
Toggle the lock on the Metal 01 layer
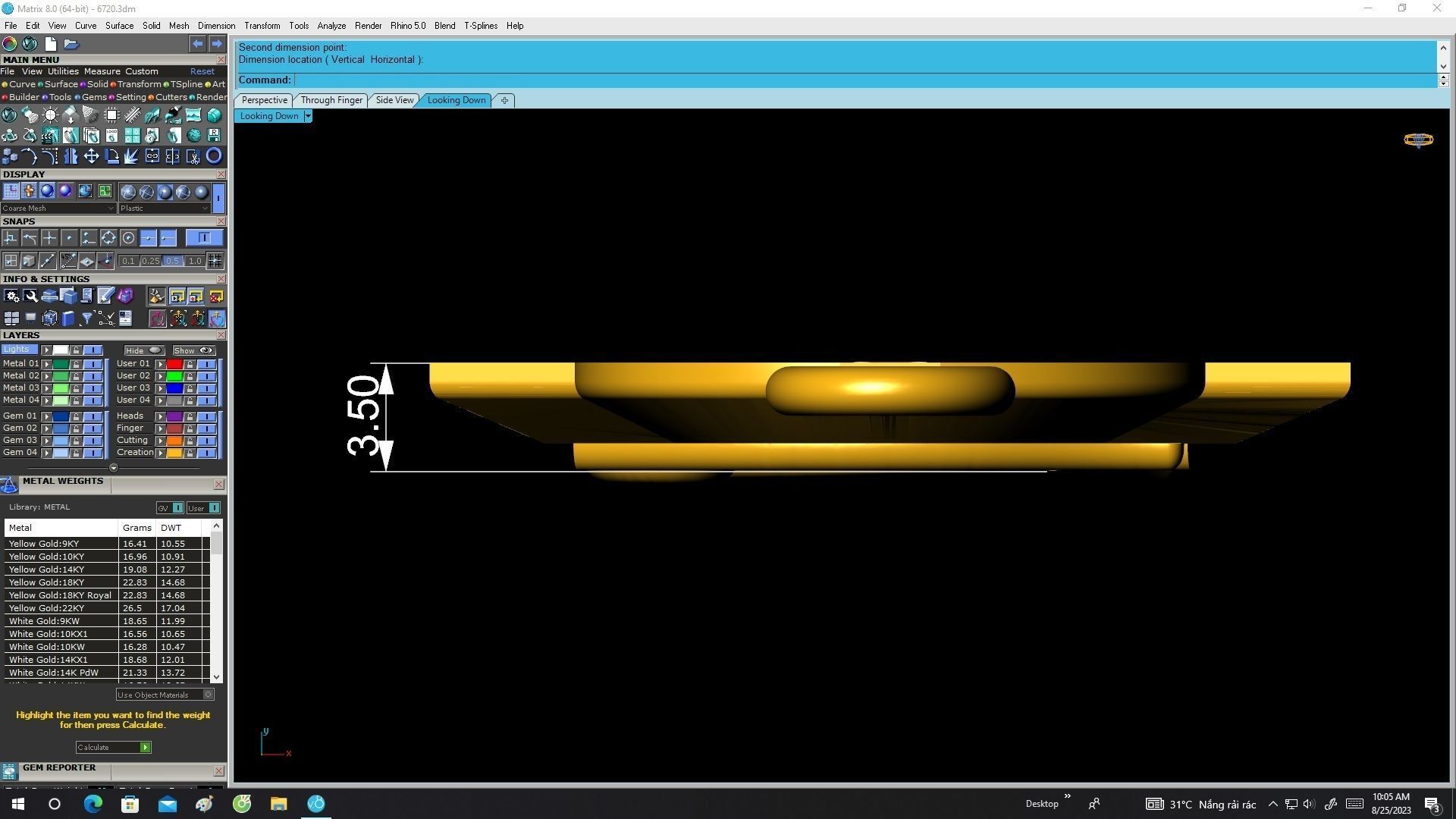(76, 364)
